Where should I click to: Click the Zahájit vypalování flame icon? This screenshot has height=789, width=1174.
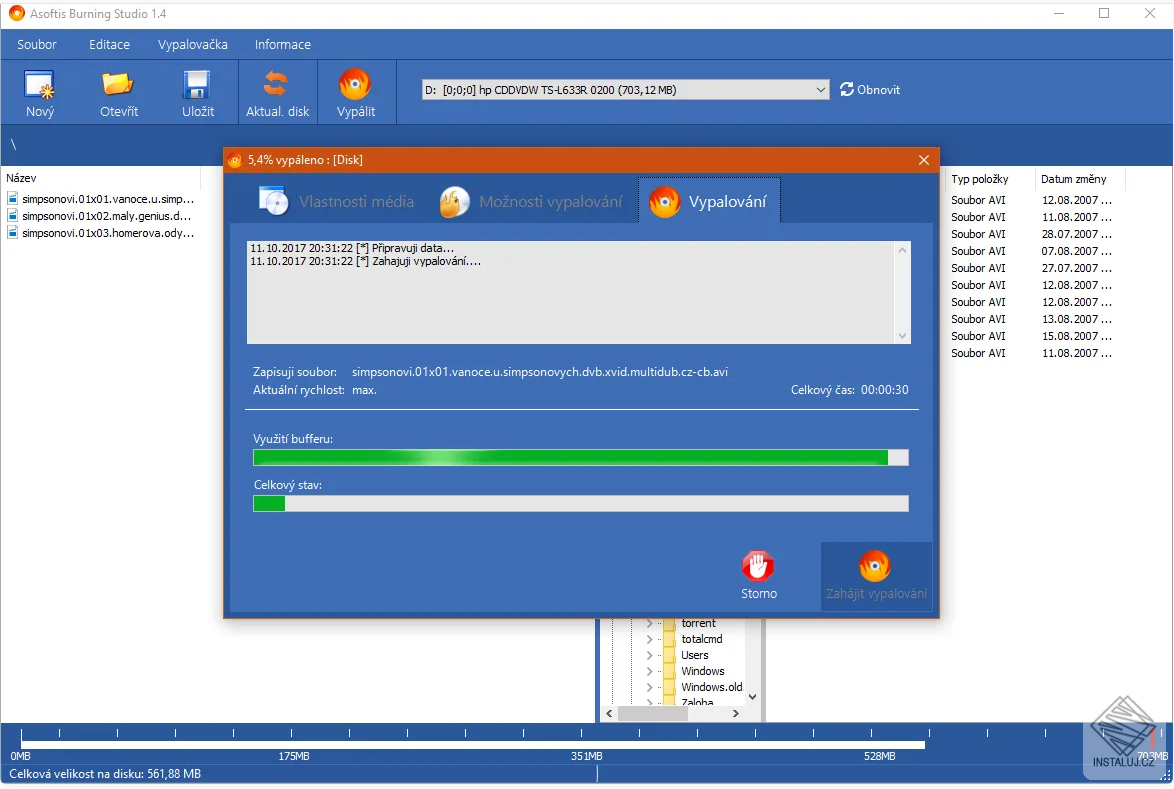[875, 566]
